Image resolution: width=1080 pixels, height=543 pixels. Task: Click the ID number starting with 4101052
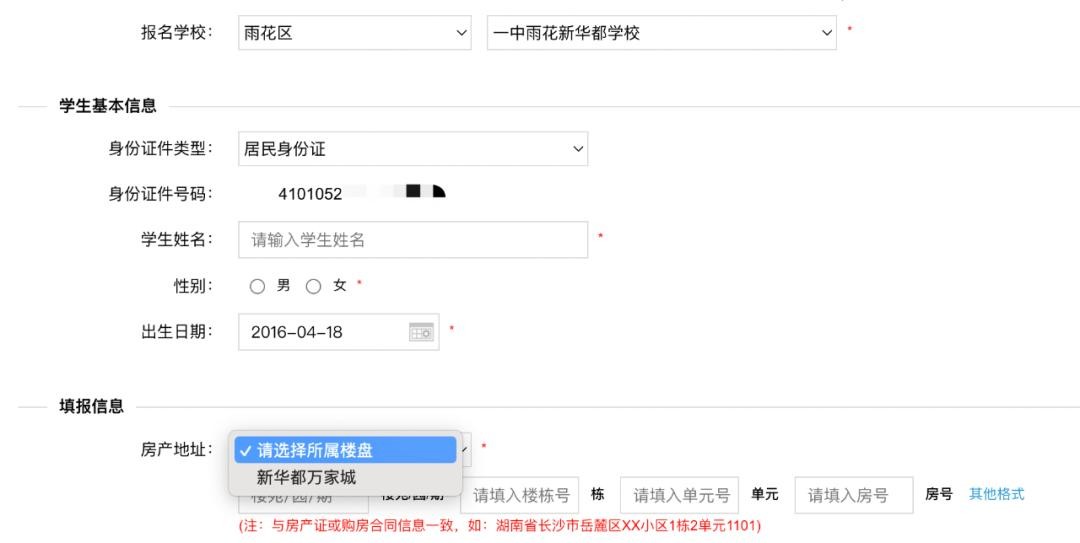[310, 193]
